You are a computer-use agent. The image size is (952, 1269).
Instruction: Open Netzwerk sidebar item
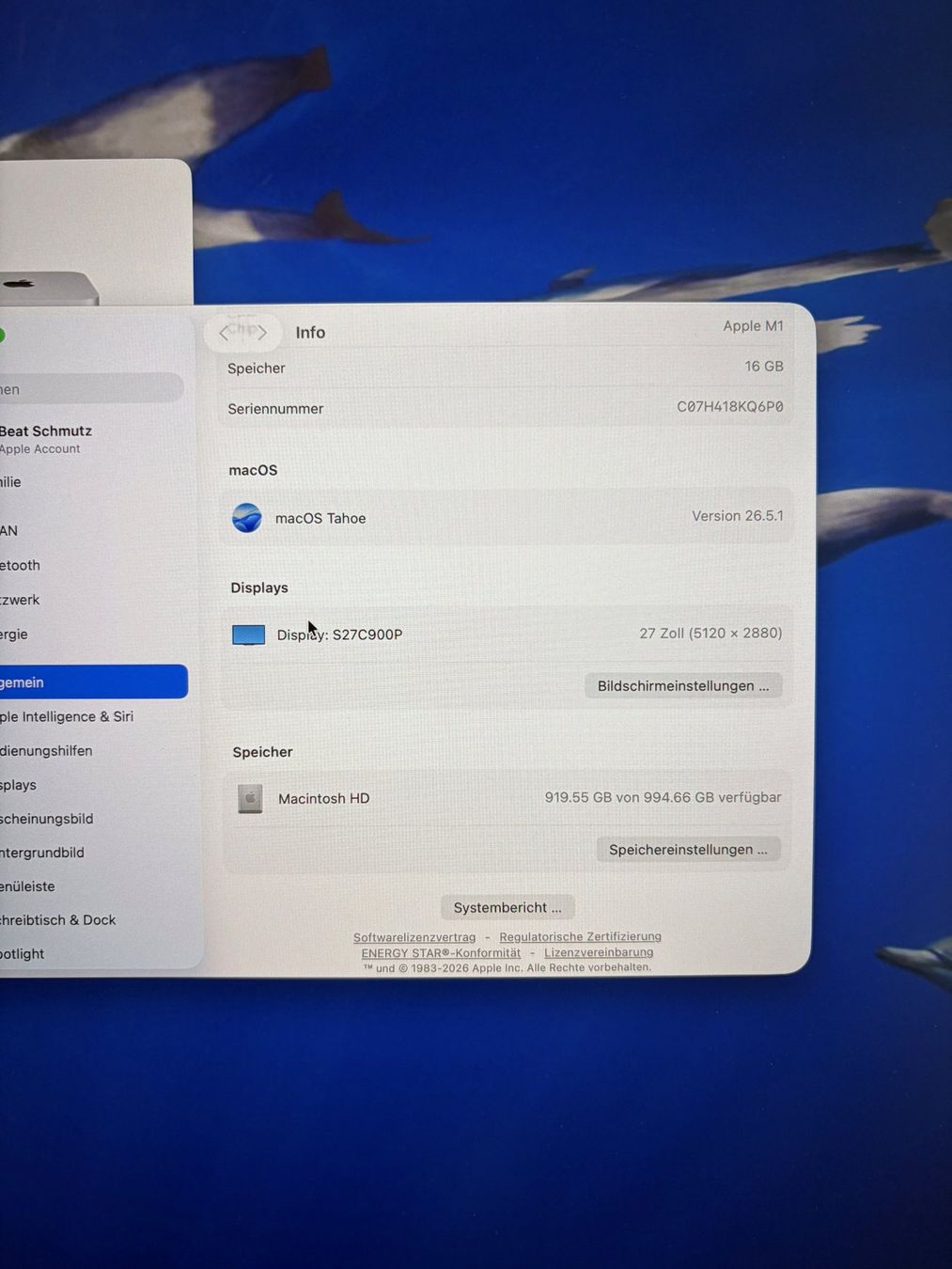click(20, 600)
